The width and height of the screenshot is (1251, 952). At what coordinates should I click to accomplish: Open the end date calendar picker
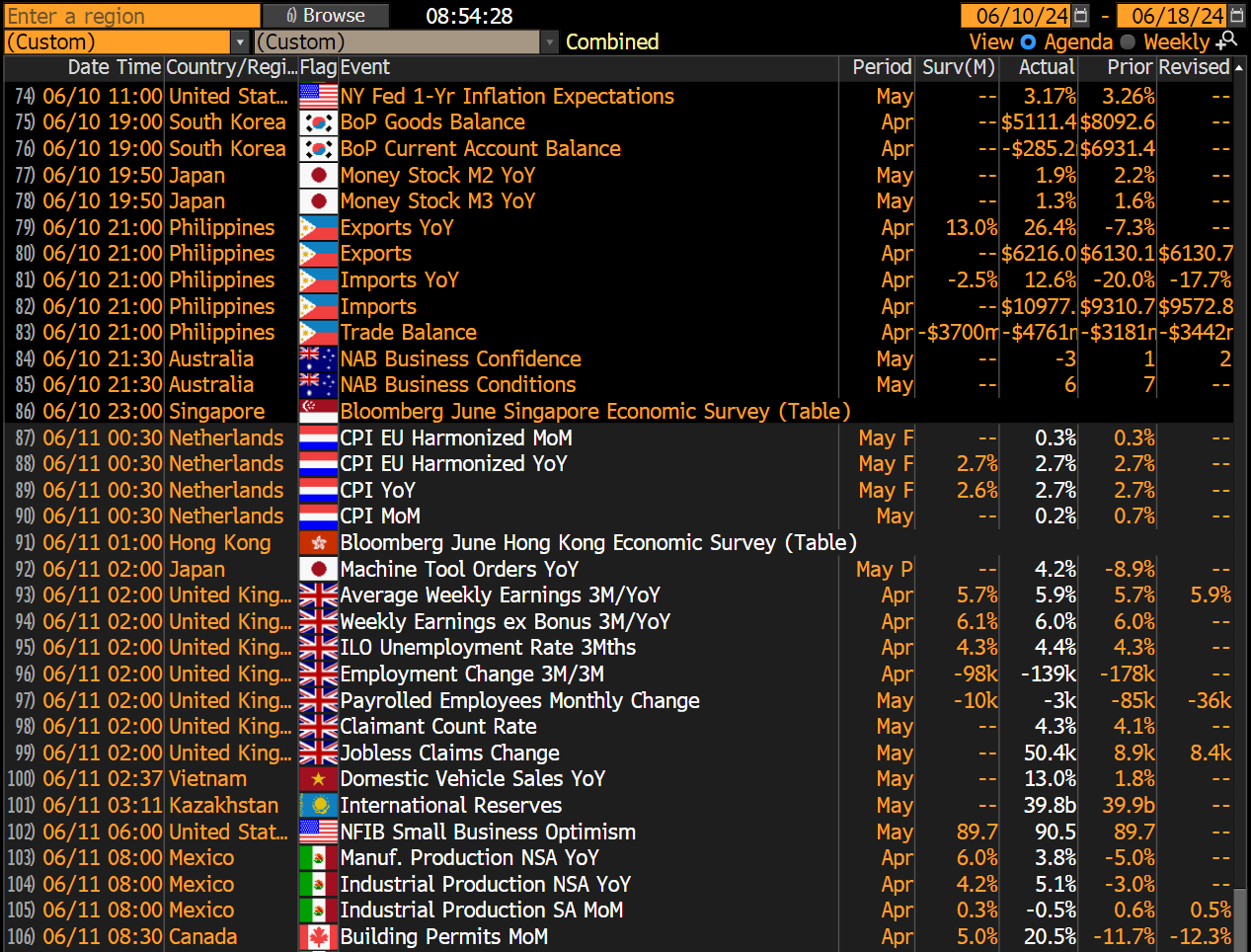[x=1236, y=16]
